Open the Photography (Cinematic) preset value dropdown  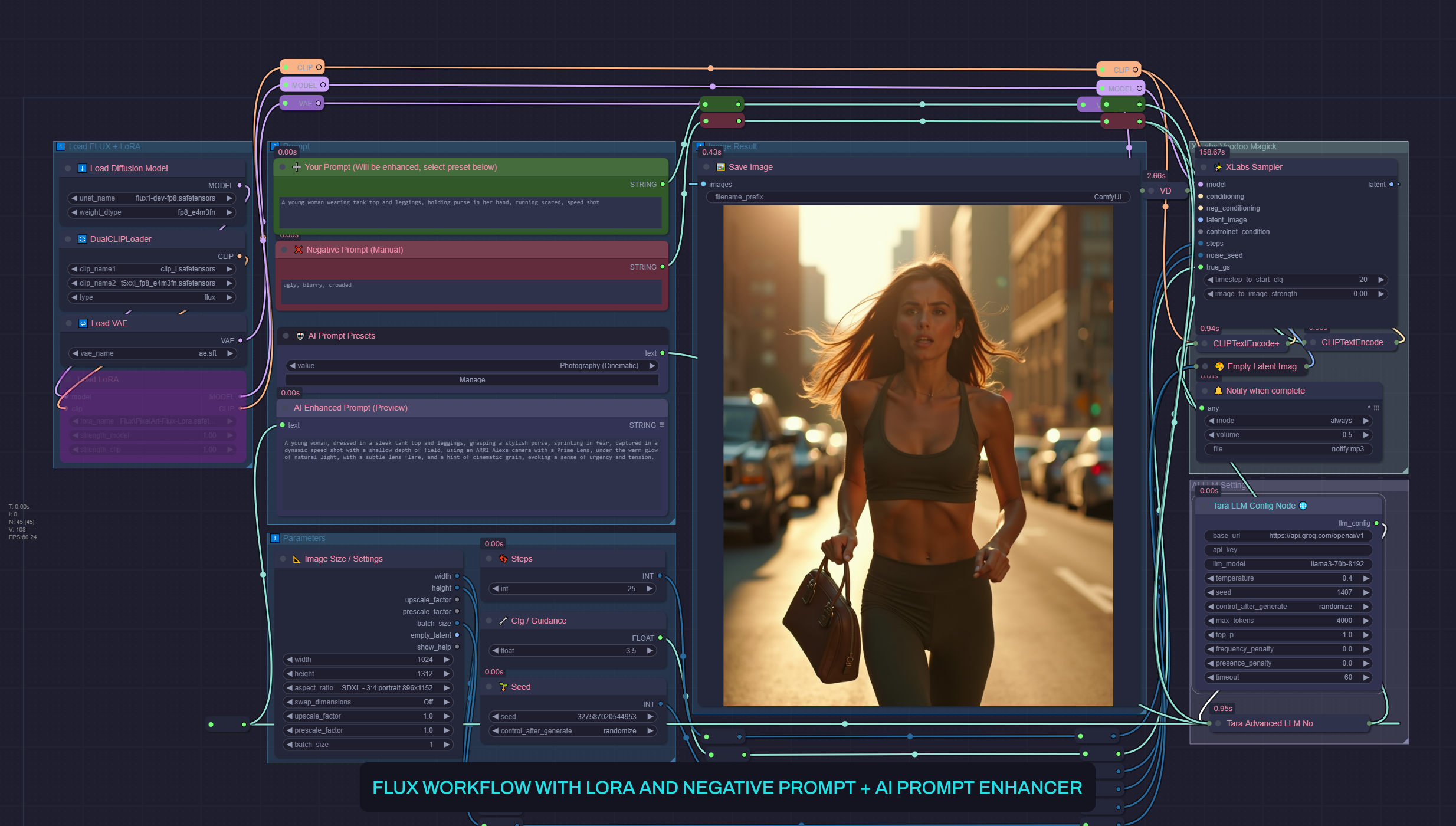click(x=471, y=366)
